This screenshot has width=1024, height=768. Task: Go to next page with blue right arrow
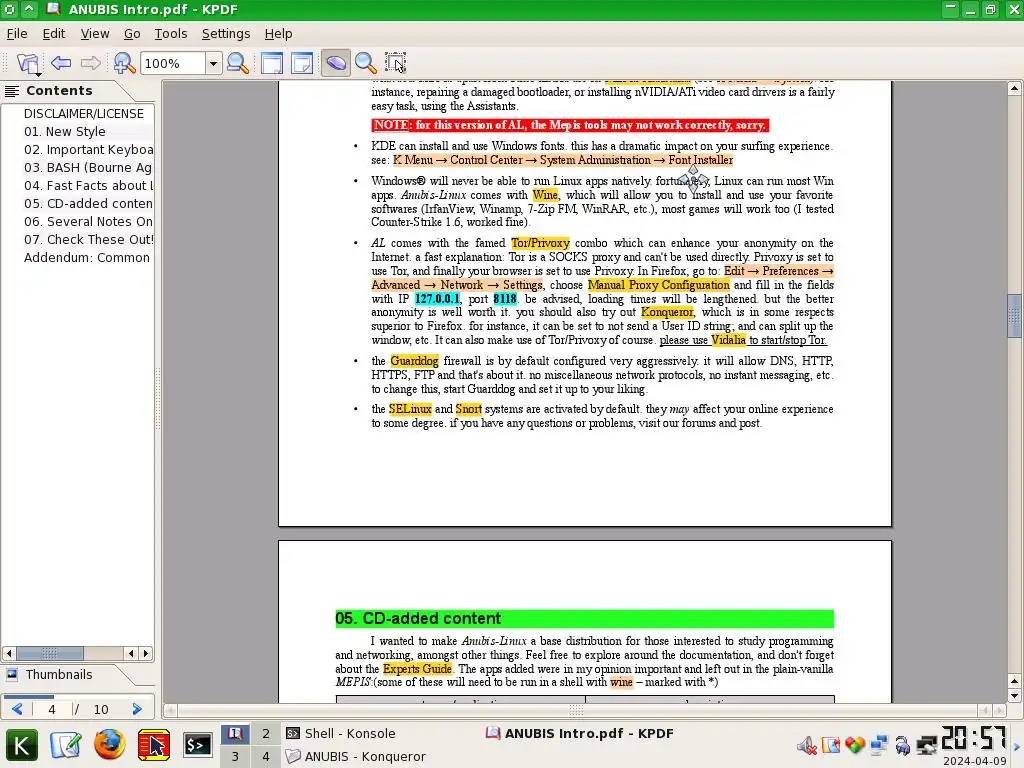pos(136,709)
